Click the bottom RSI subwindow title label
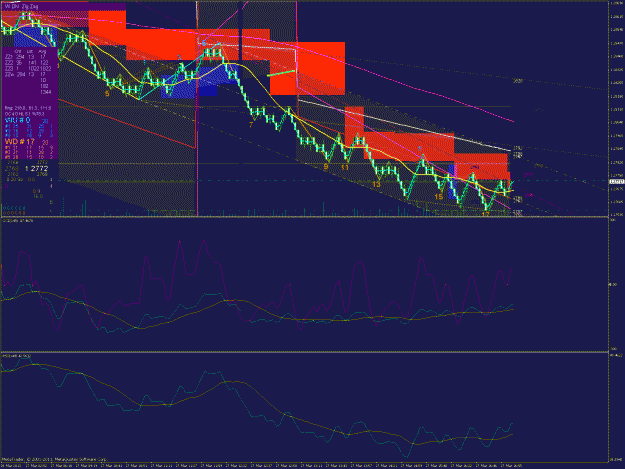Screen dimensions: 625x469 [16, 355]
